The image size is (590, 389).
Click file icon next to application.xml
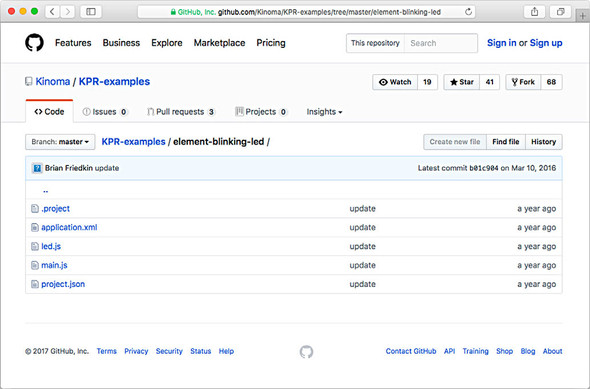pyautogui.click(x=35, y=227)
